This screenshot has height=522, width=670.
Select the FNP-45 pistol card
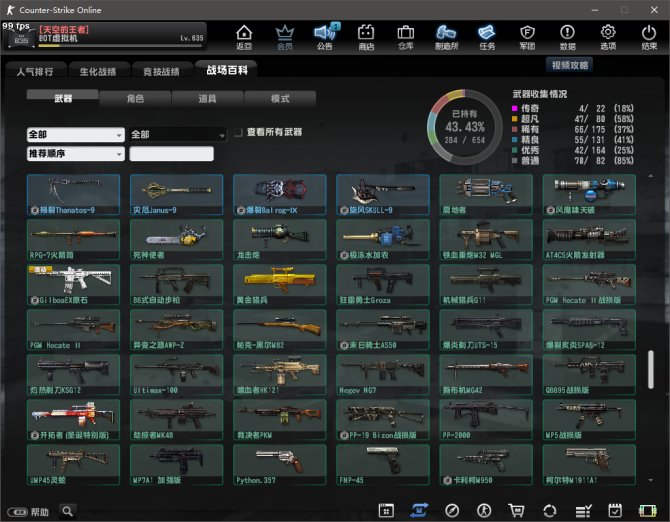383,465
